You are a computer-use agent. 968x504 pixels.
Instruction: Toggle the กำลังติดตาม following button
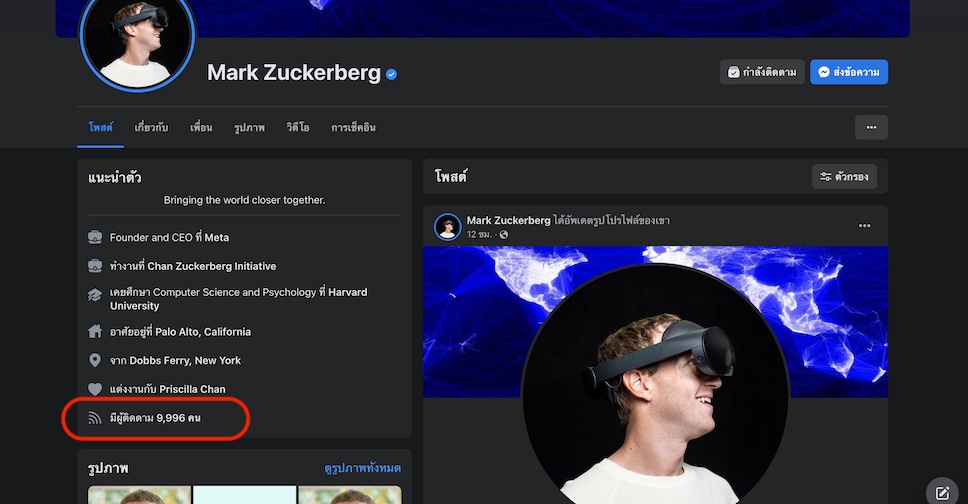(x=762, y=72)
